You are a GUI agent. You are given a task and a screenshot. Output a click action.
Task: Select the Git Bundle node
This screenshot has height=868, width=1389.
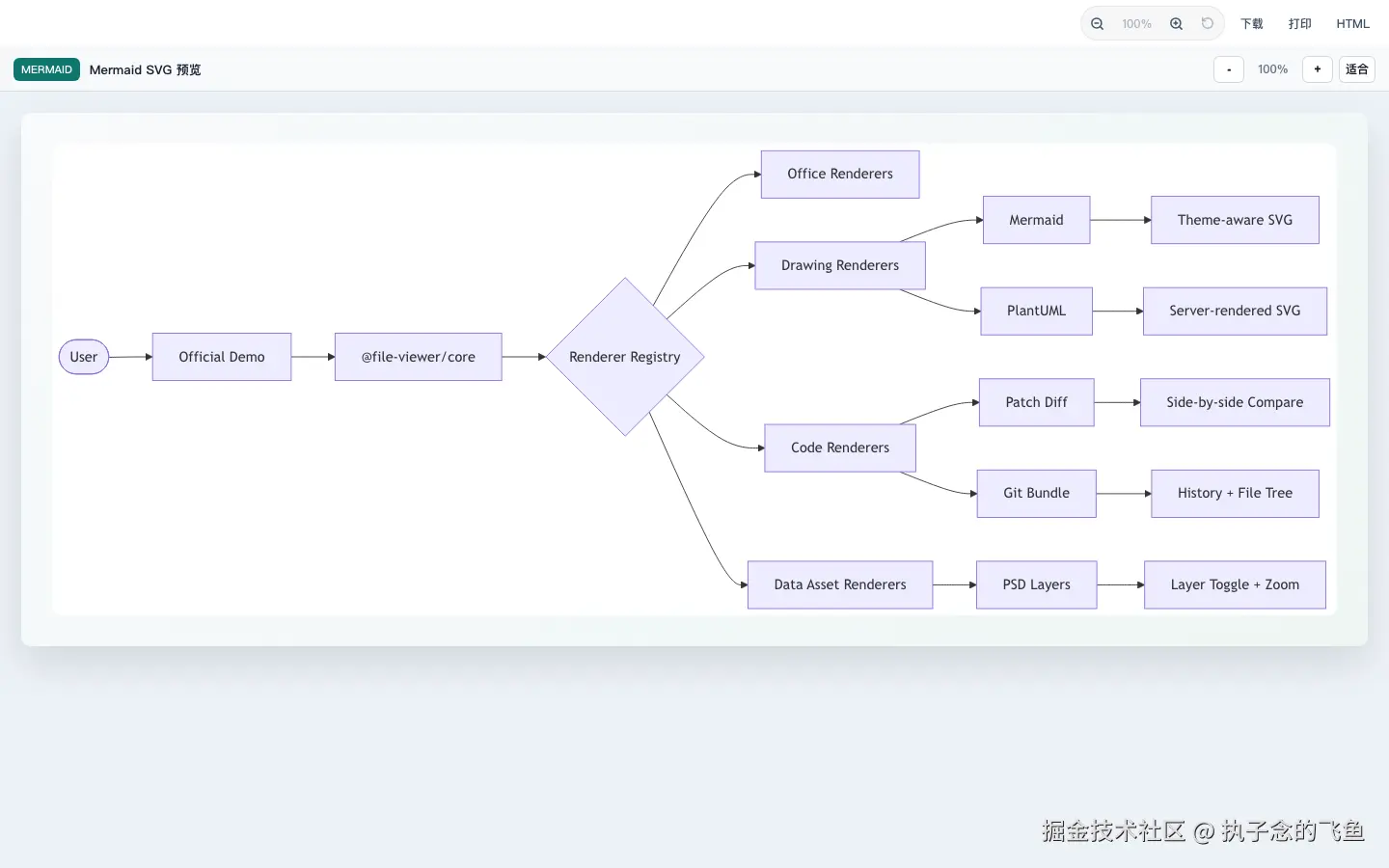tap(1037, 493)
